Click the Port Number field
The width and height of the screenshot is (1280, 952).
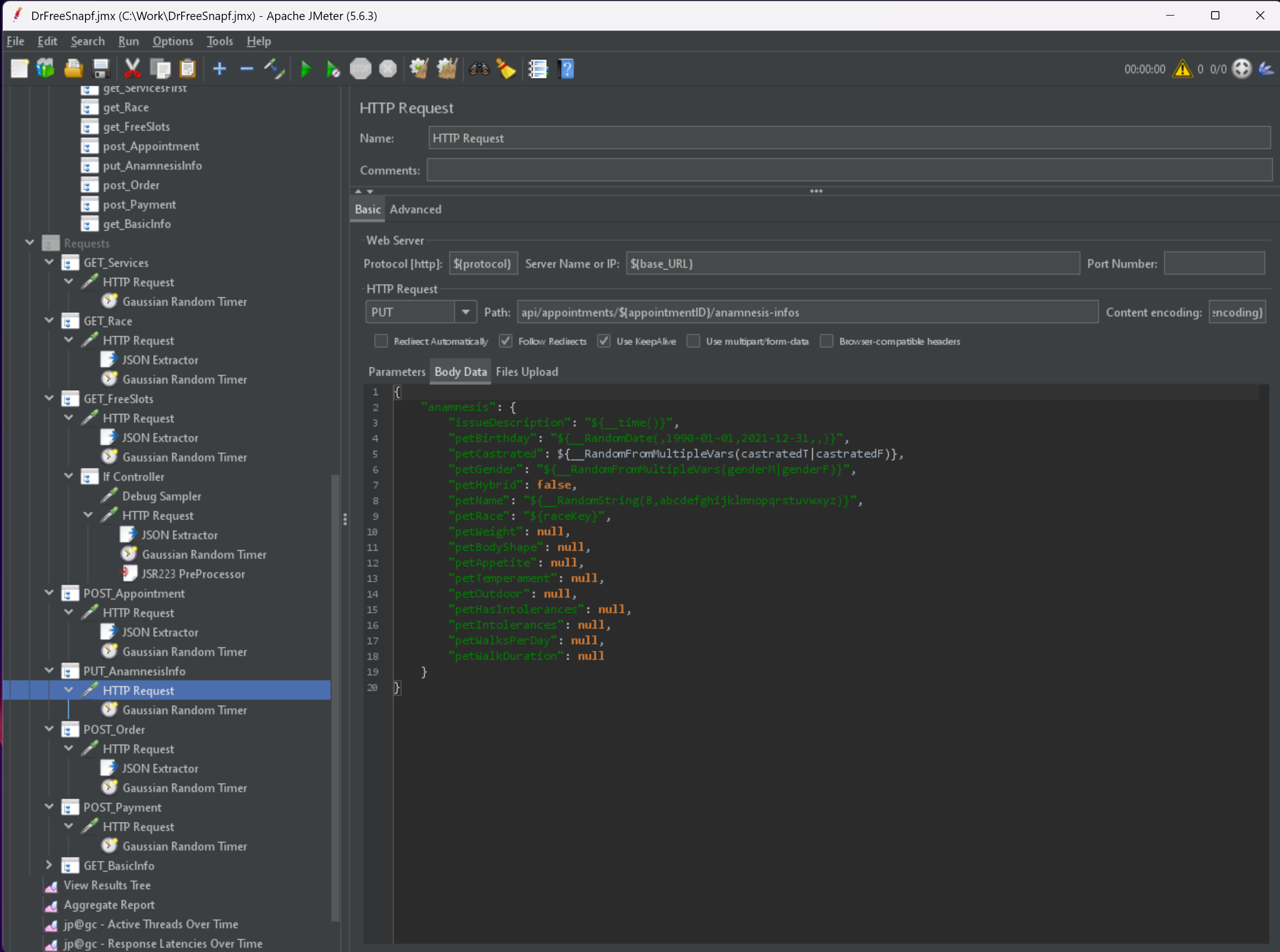click(1214, 263)
